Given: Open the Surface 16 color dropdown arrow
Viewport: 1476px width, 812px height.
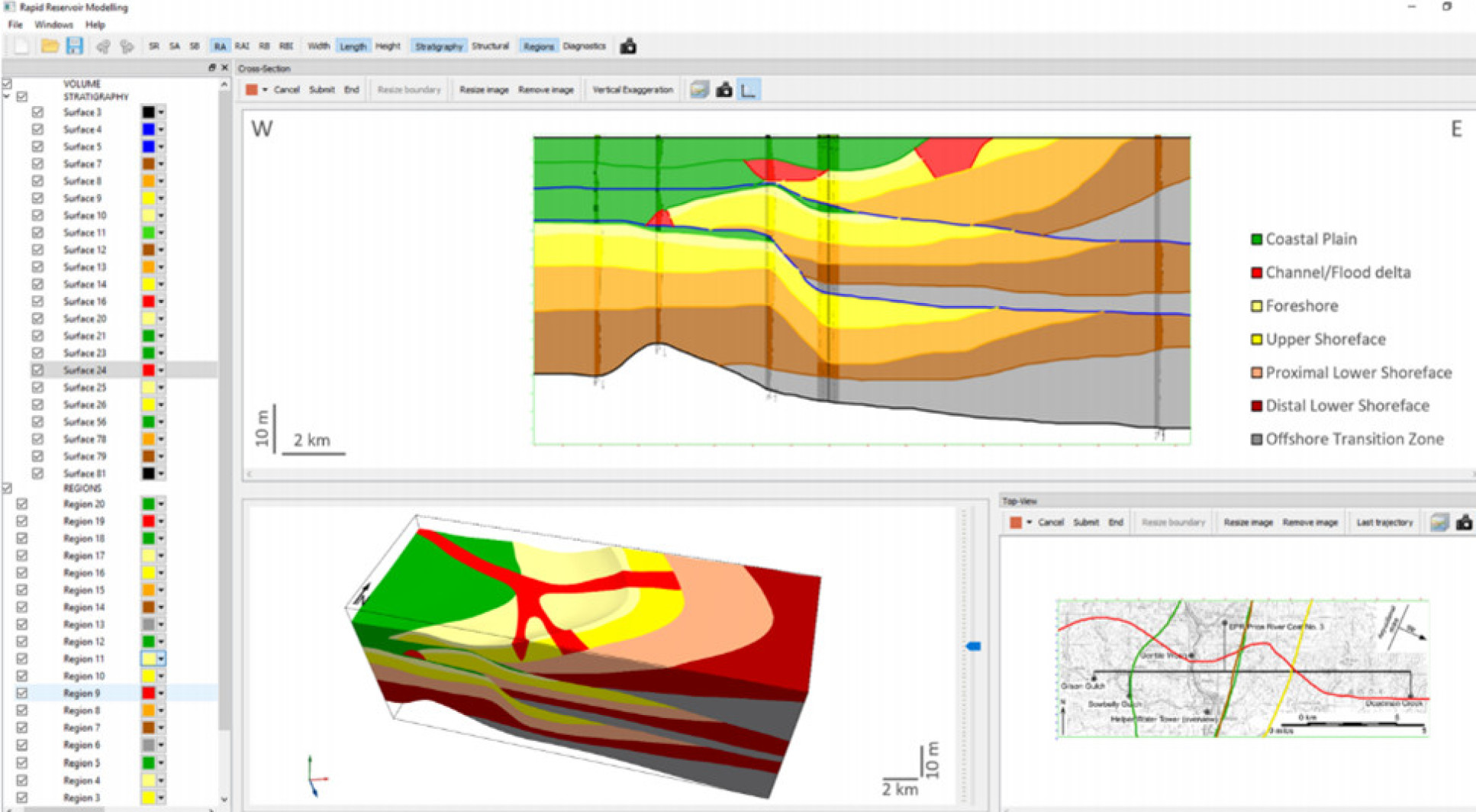Looking at the screenshot, I should click(161, 301).
